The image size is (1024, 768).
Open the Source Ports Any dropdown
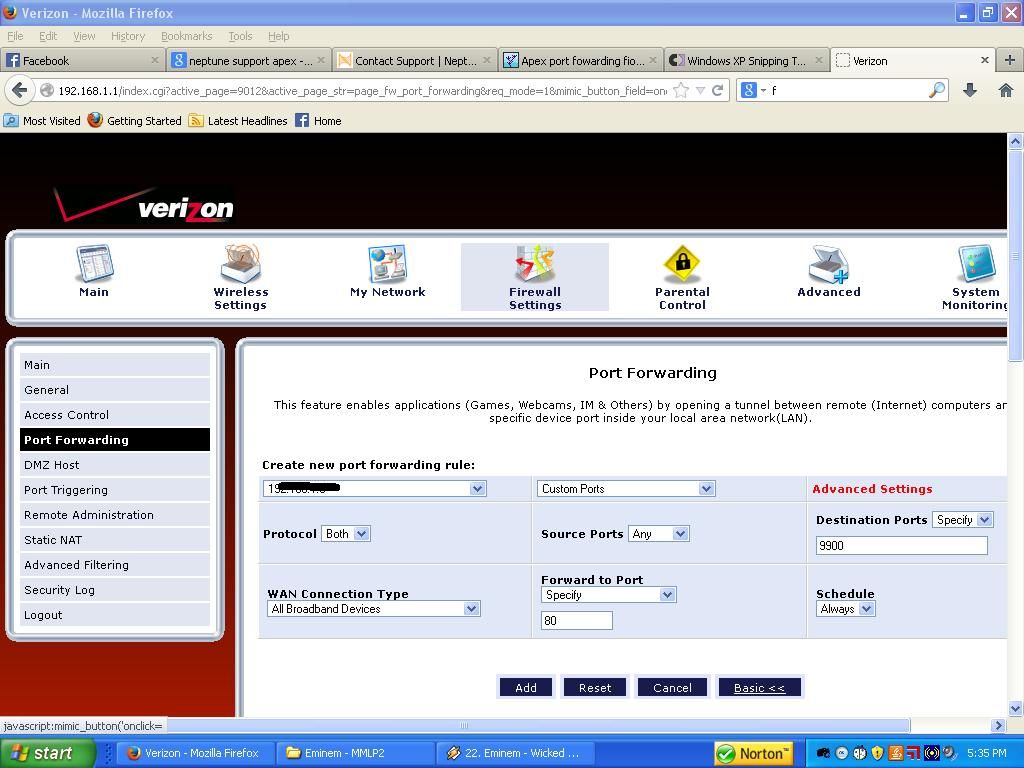pyautogui.click(x=658, y=534)
